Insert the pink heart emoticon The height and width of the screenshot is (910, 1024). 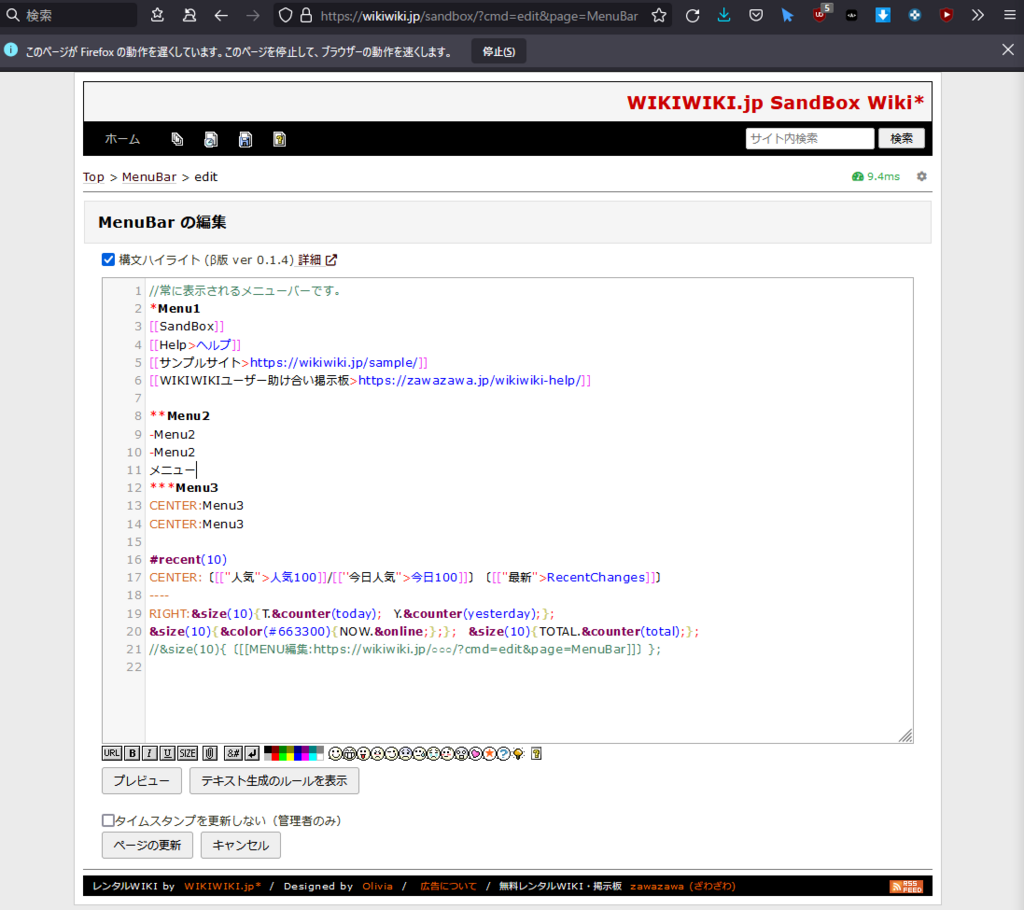point(475,754)
